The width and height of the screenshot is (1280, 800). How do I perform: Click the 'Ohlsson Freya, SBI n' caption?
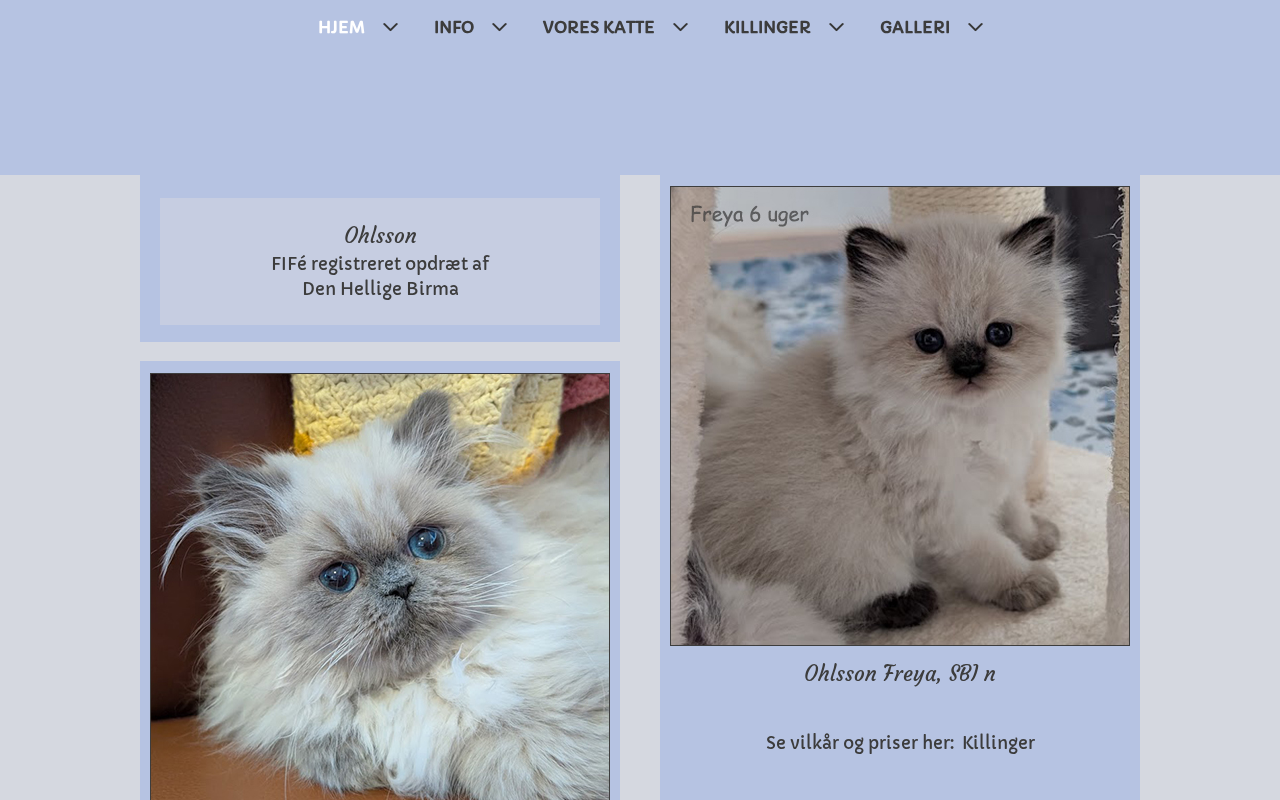[900, 674]
